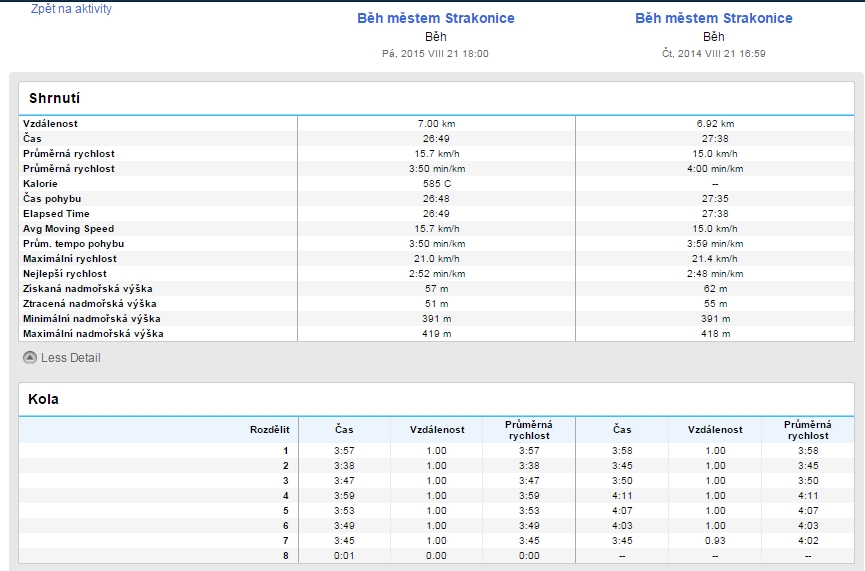Click the Maximální rychlost row label
The height and width of the screenshot is (571, 865).
point(70,258)
